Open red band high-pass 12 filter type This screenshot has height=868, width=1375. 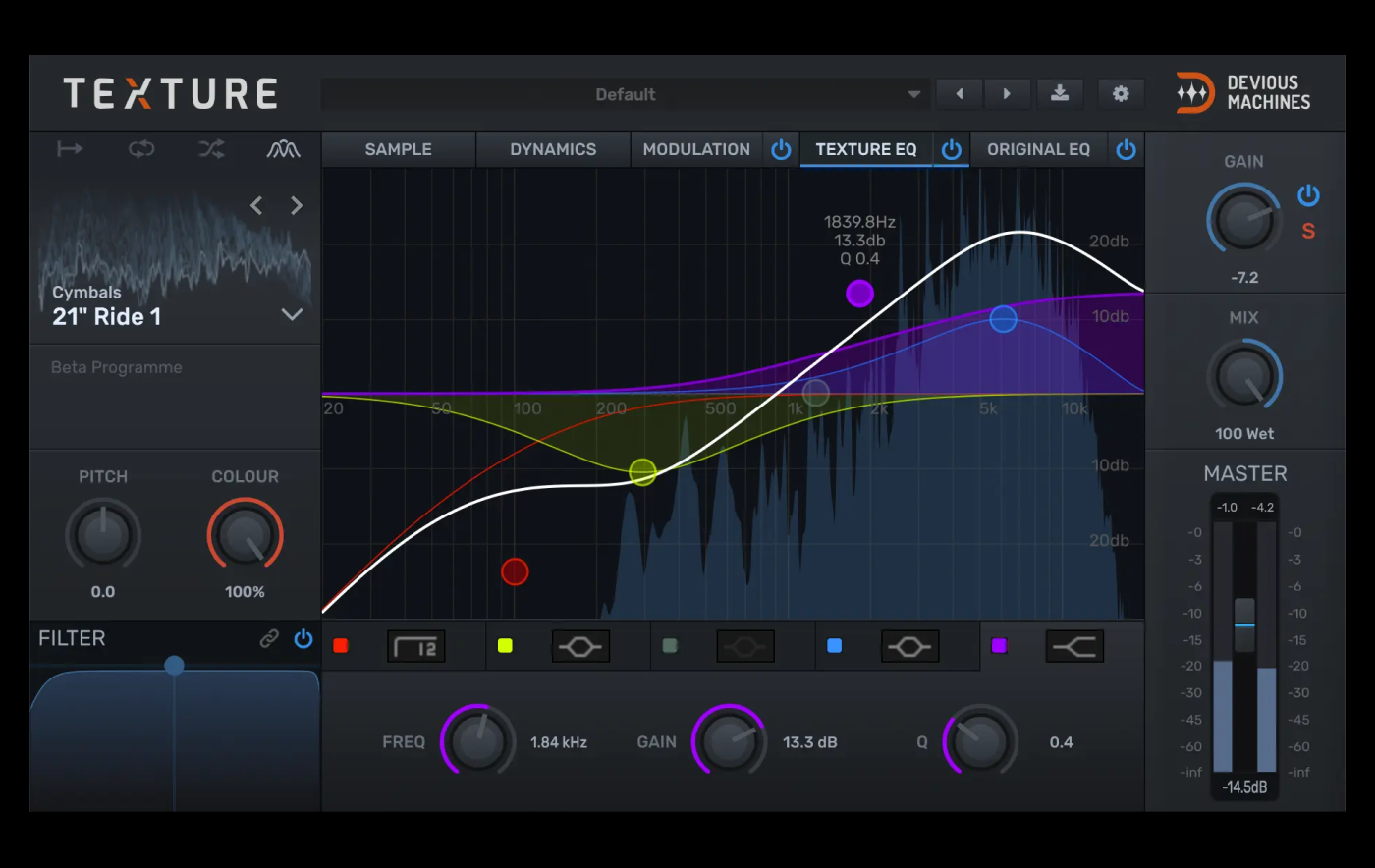coord(416,646)
